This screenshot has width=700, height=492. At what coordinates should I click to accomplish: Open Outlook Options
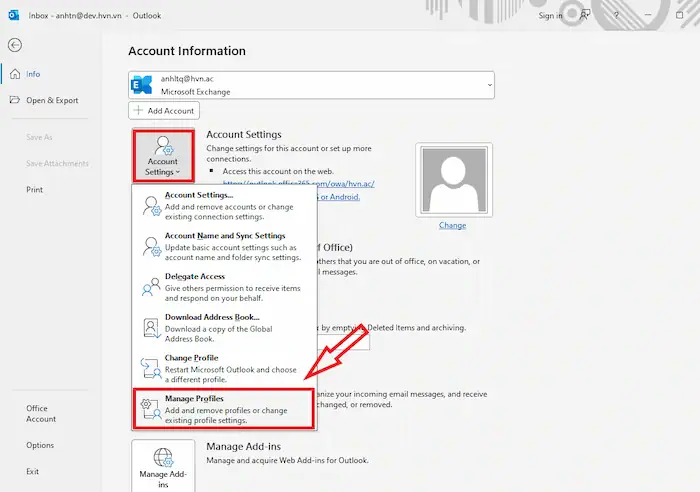click(x=40, y=445)
